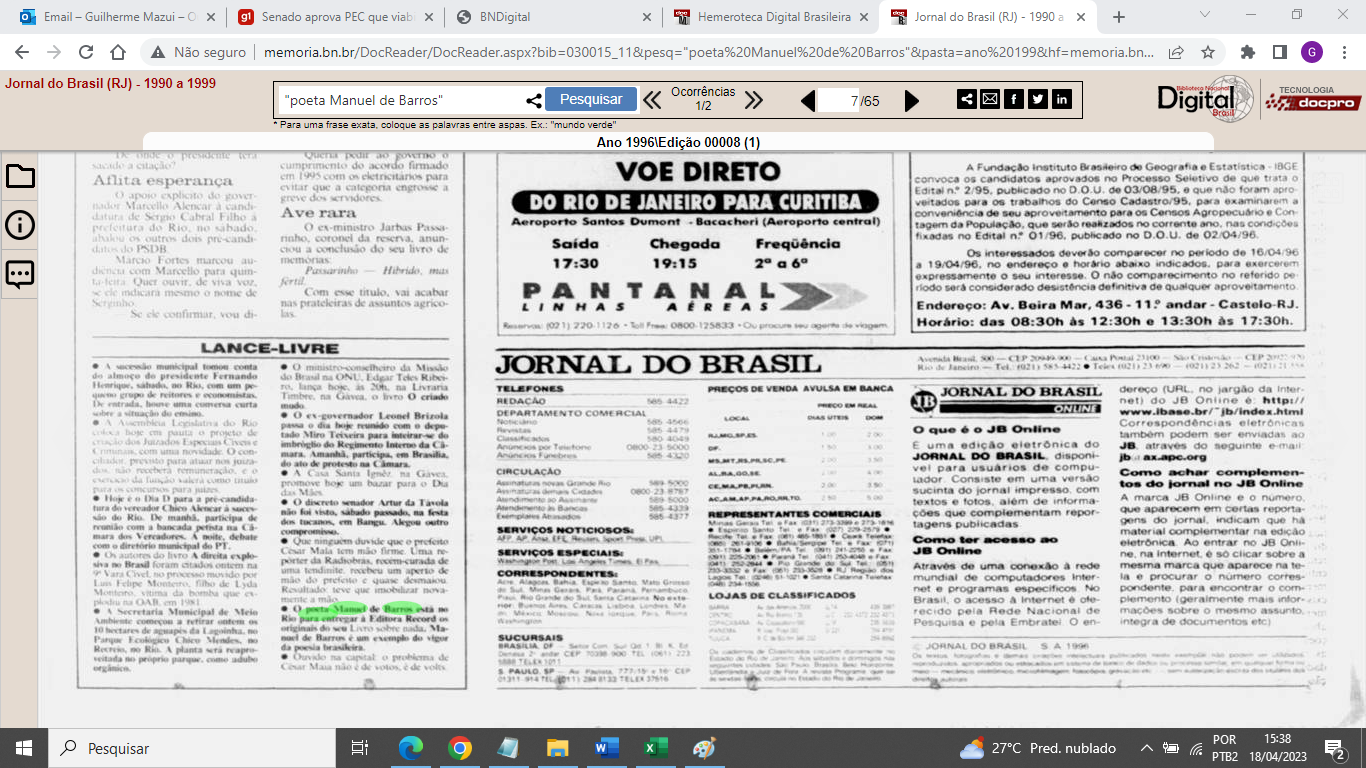Image resolution: width=1366 pixels, height=768 pixels.
Task: Open Paint from taskbar
Action: click(705, 748)
